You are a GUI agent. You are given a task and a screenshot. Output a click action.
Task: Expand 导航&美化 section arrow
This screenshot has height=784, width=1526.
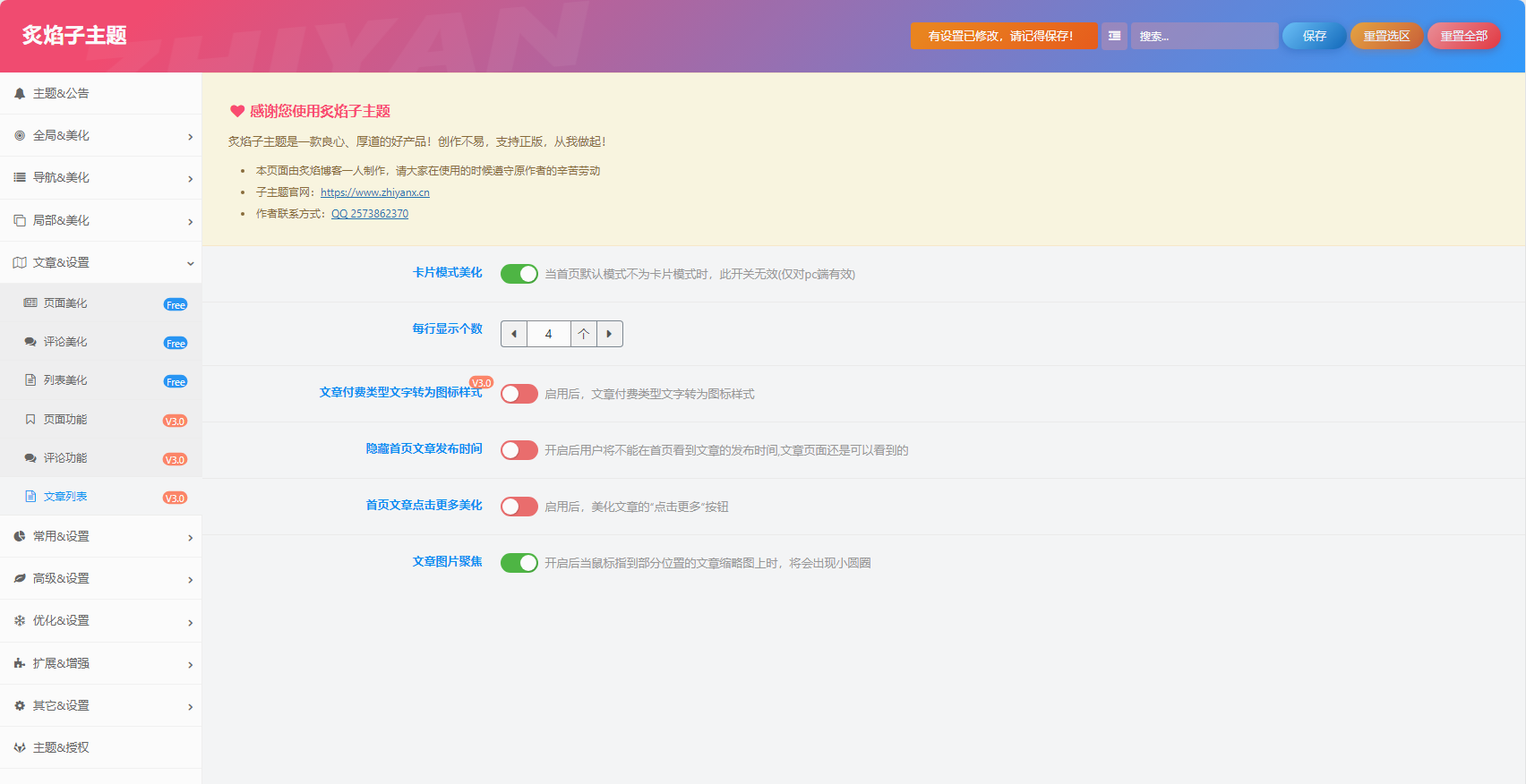(x=190, y=179)
